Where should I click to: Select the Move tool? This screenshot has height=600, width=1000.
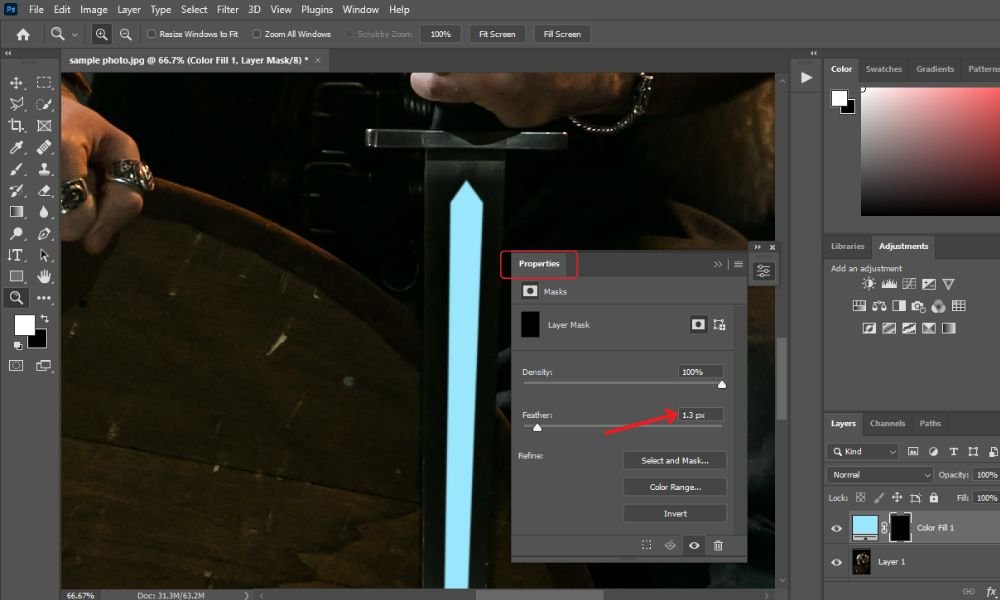coord(16,83)
